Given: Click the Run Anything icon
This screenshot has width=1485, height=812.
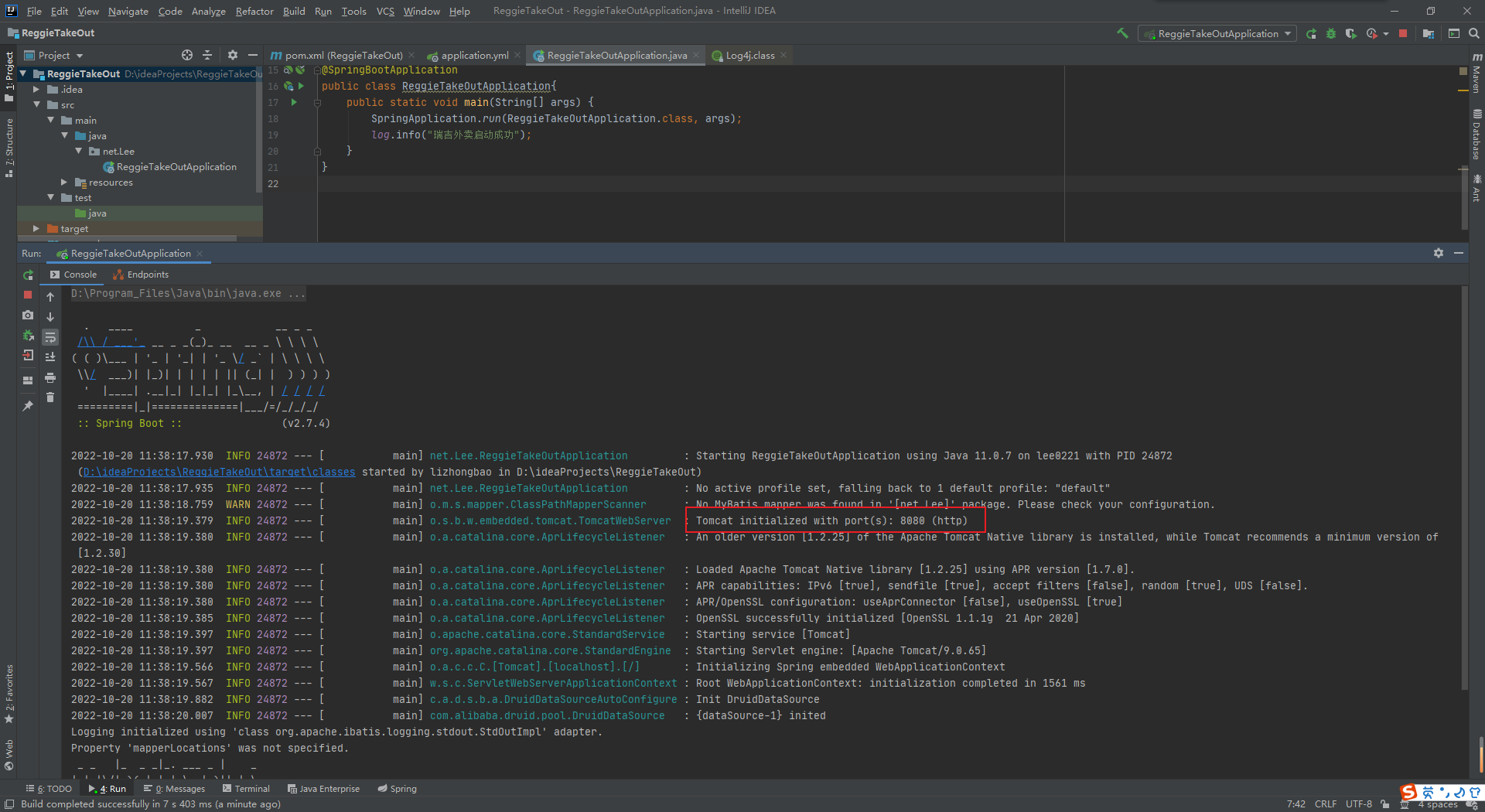Looking at the screenshot, I should [x=1454, y=33].
